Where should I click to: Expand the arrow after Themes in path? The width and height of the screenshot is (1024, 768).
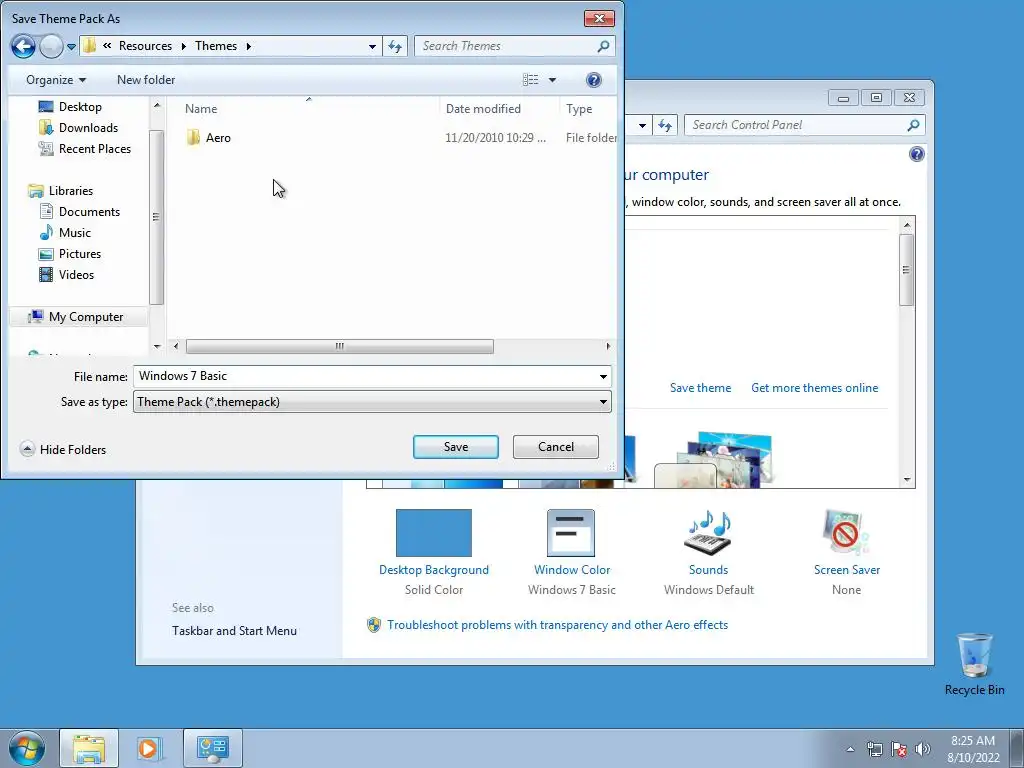click(x=249, y=46)
